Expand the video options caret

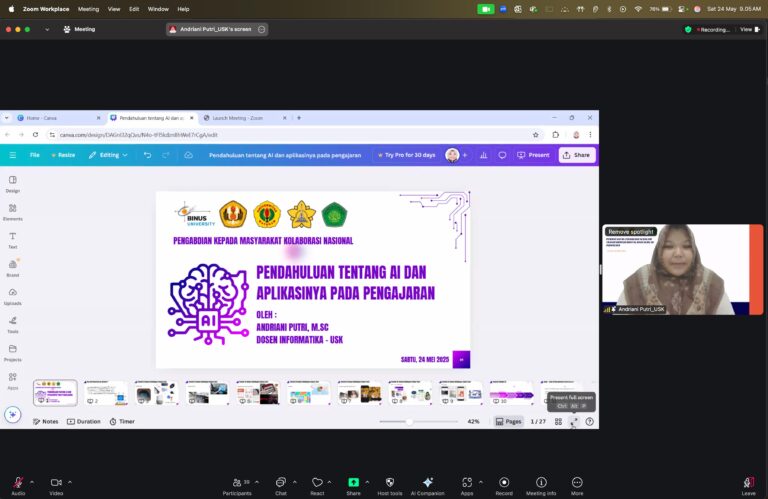(70, 482)
